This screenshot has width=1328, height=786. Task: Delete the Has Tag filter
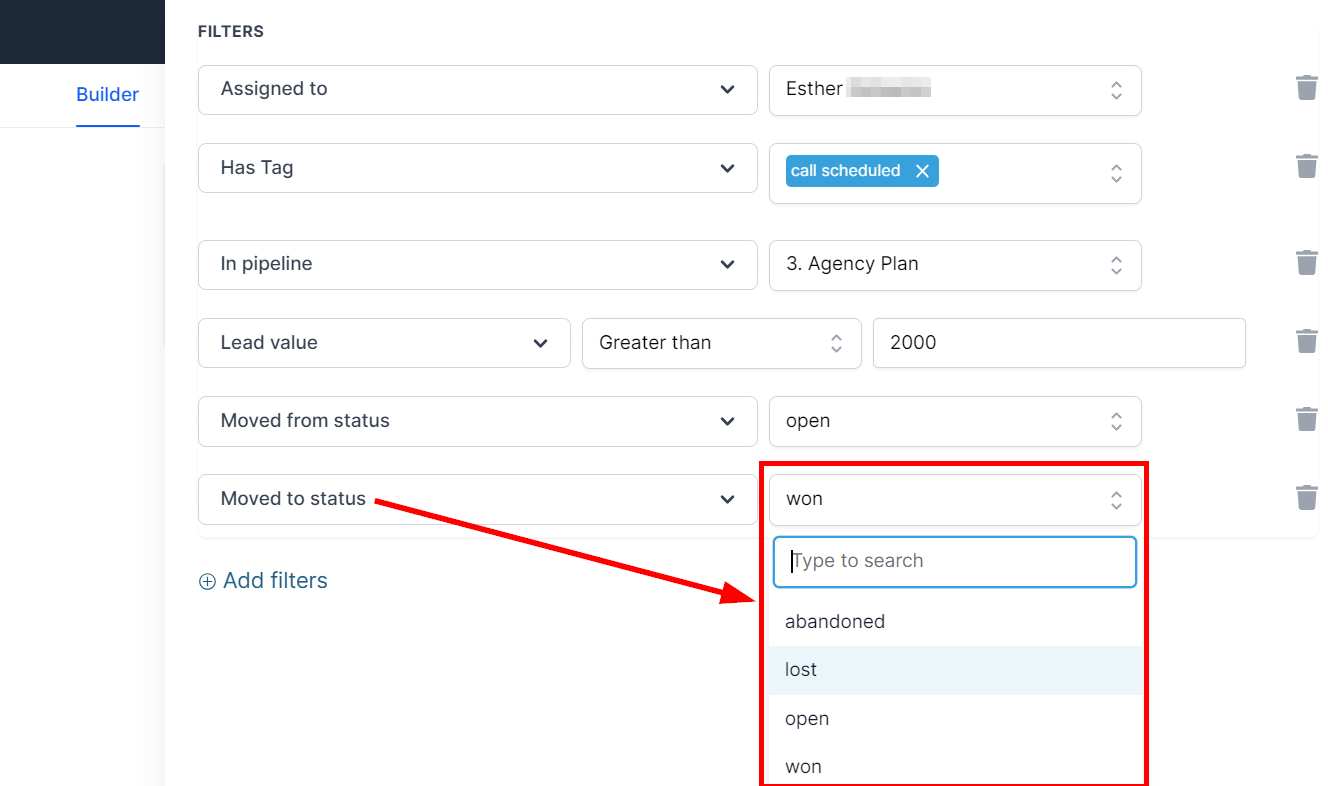1306,166
